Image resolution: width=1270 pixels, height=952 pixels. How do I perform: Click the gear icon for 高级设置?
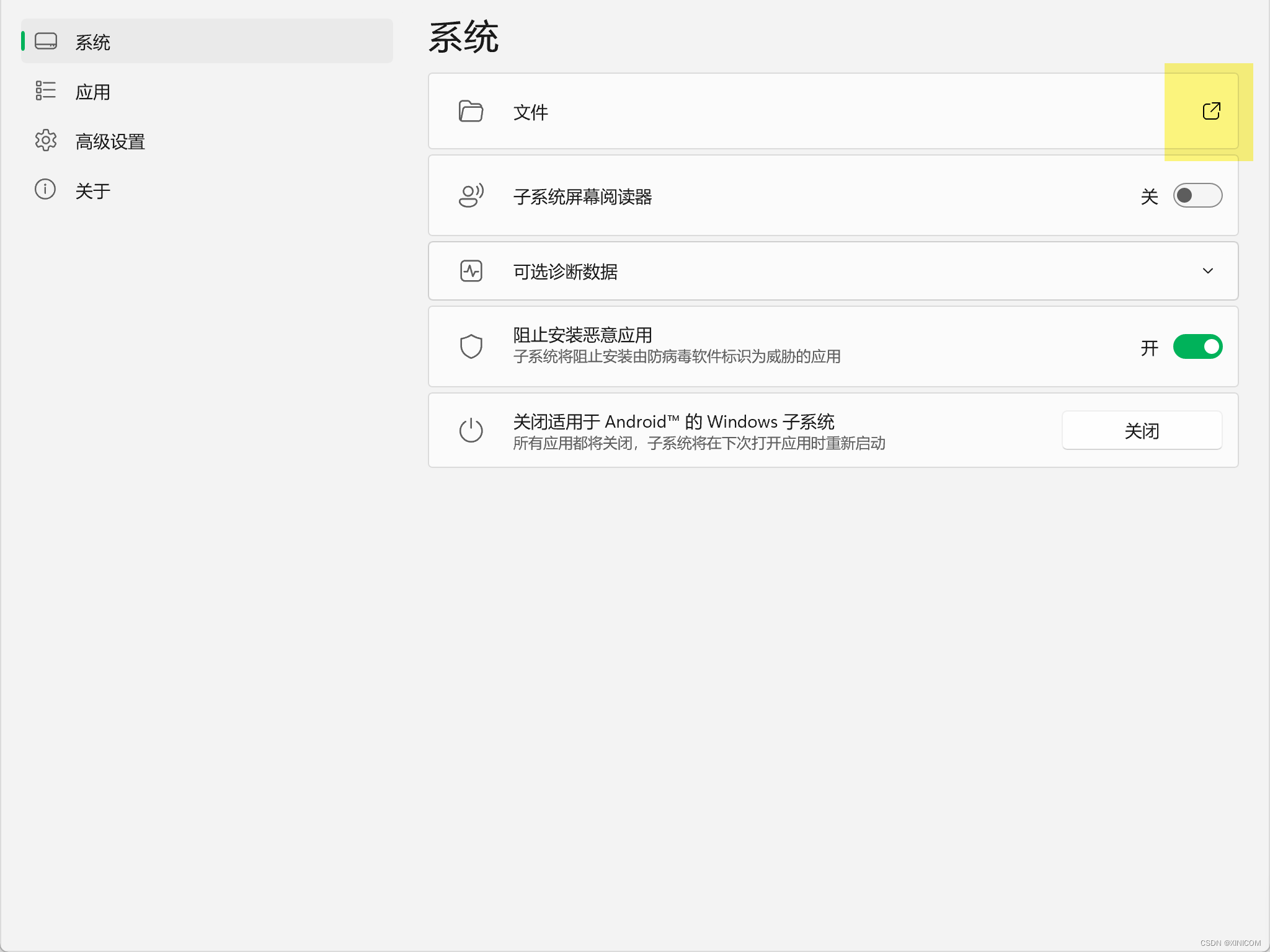[45, 141]
